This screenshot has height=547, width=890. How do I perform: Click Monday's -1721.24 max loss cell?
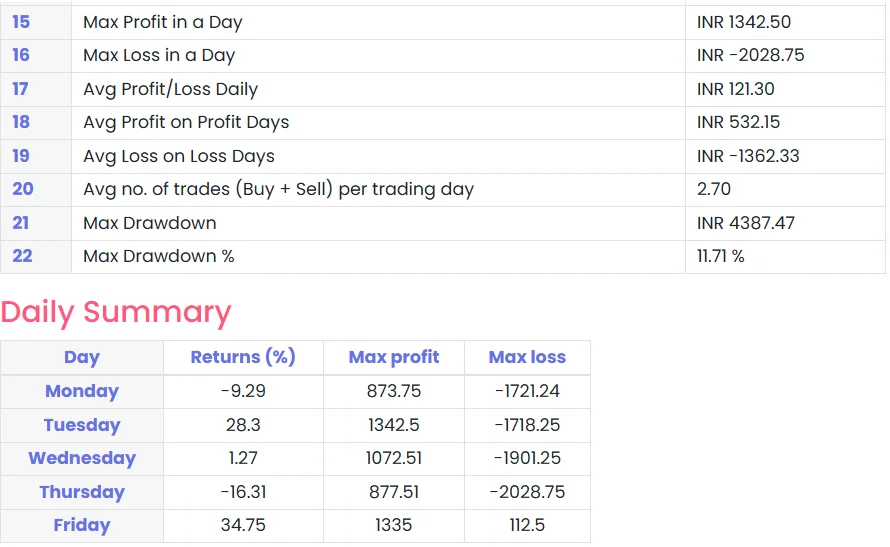coord(527,391)
